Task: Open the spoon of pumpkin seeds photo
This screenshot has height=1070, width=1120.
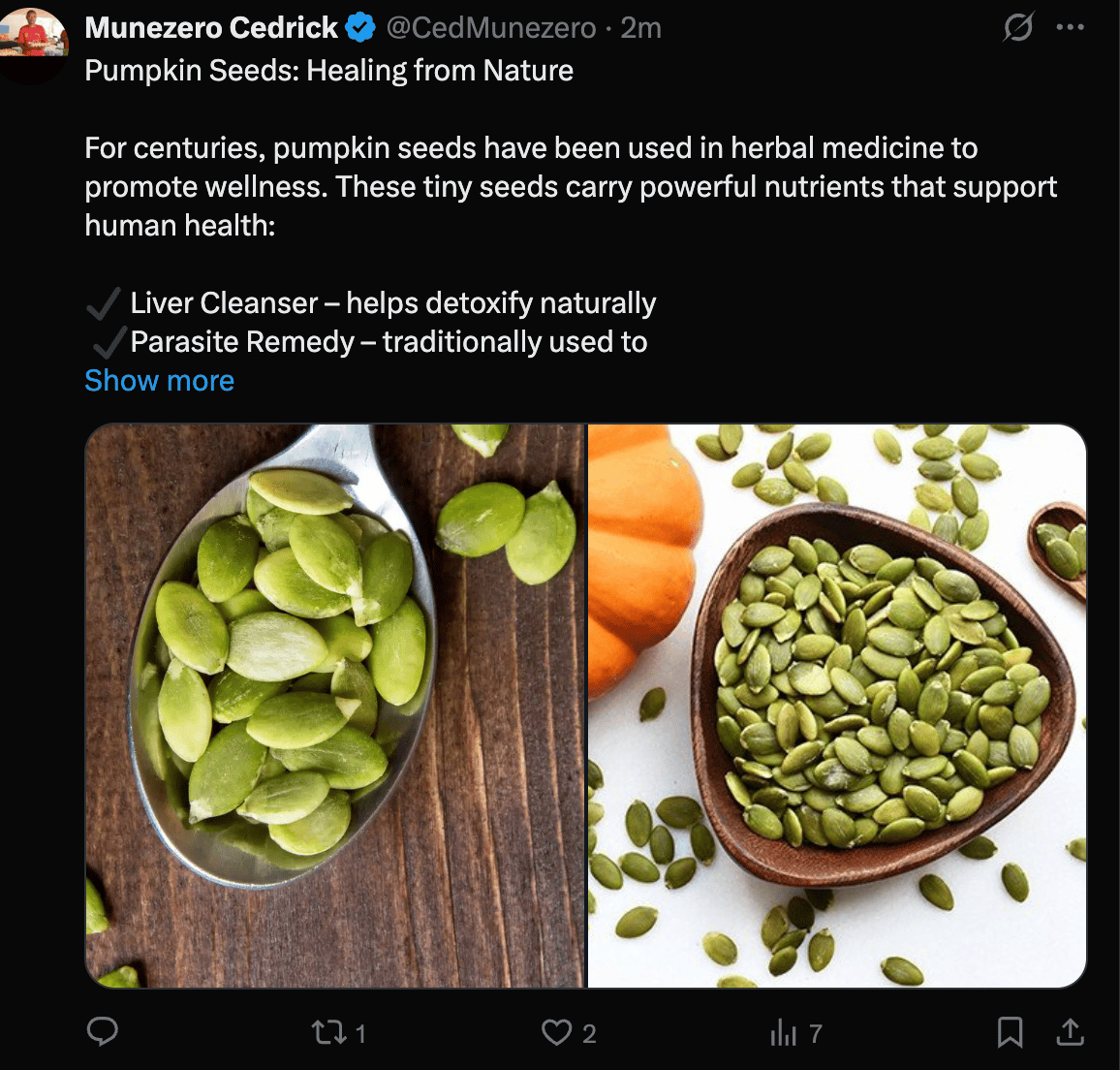Action: click(335, 707)
